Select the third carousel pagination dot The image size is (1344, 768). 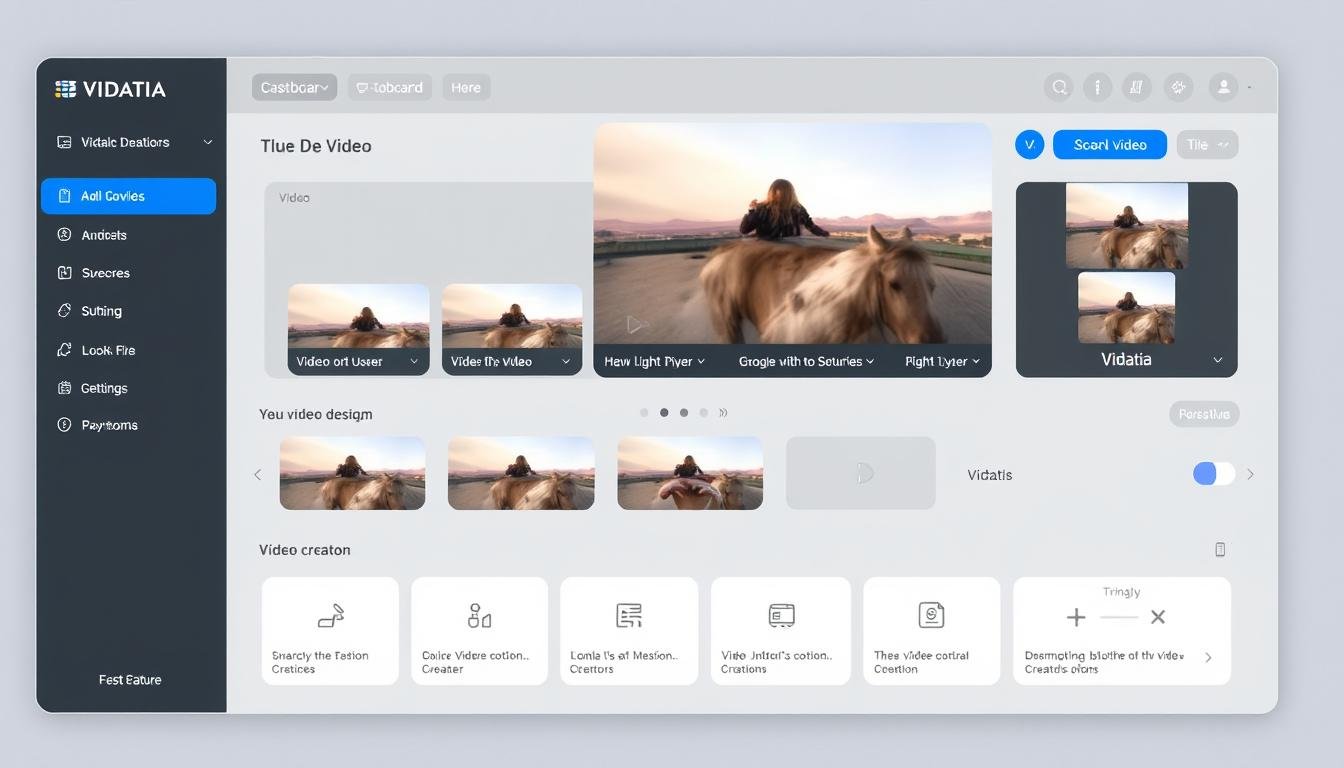684,412
